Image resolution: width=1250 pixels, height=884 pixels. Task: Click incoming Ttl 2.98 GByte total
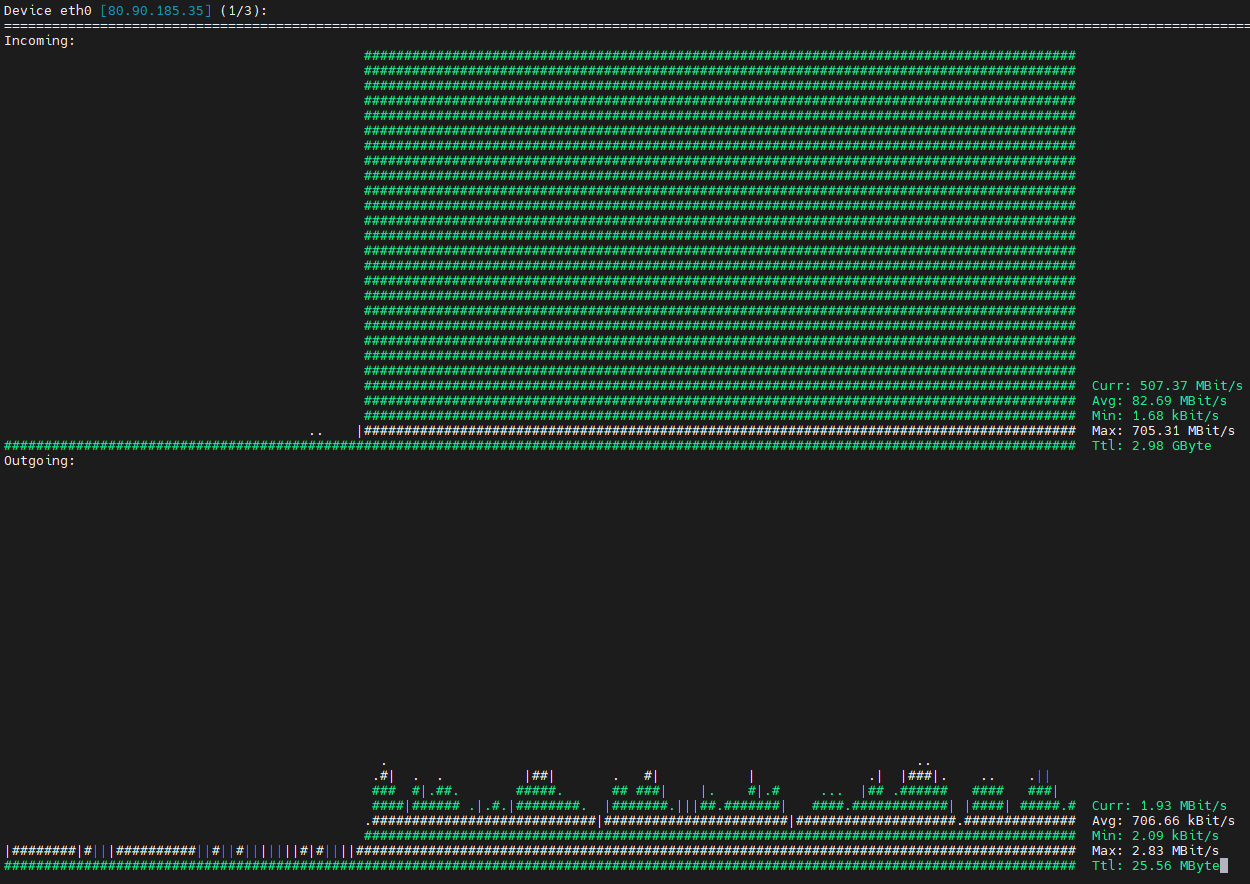pos(1151,446)
